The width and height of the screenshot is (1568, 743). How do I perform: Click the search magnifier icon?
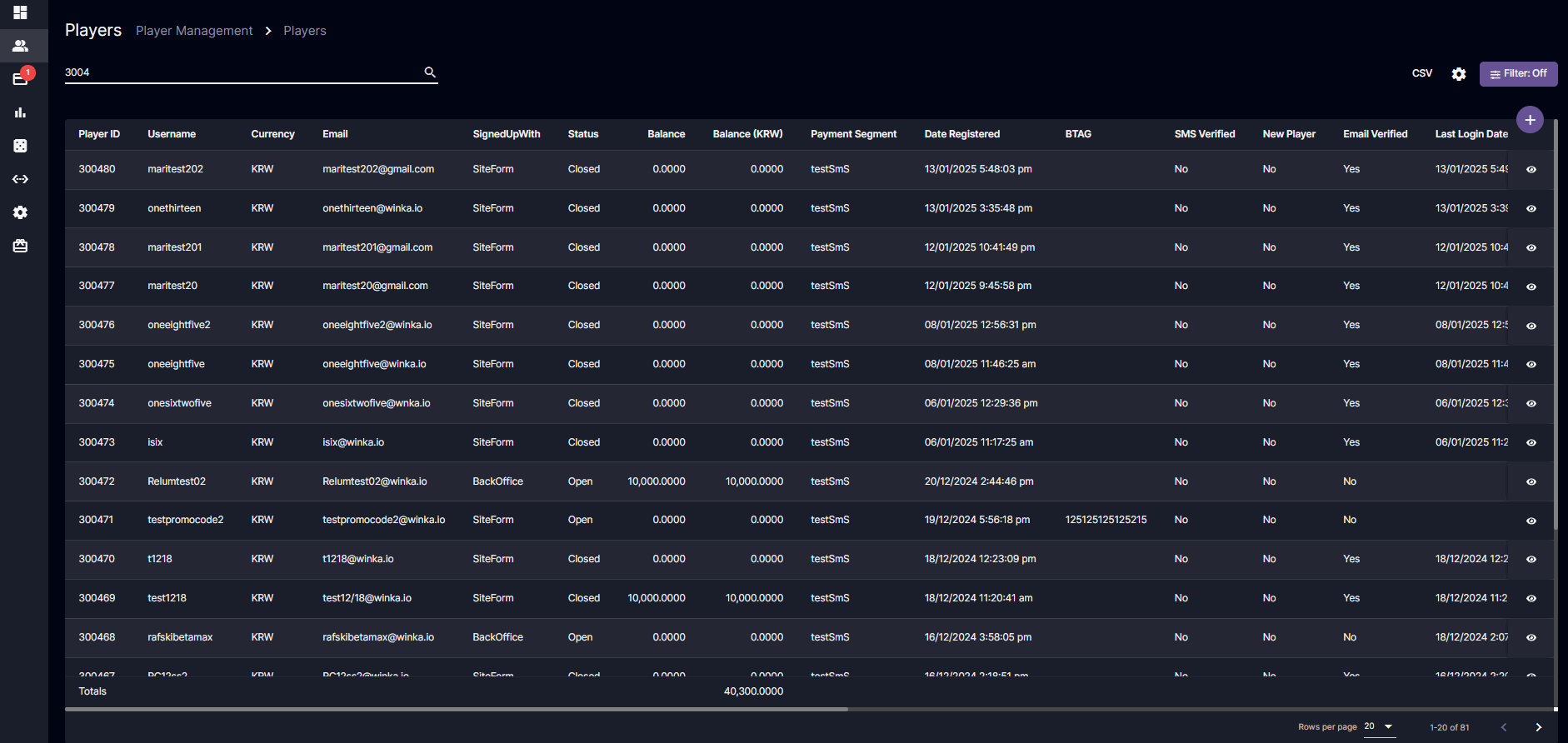point(430,72)
